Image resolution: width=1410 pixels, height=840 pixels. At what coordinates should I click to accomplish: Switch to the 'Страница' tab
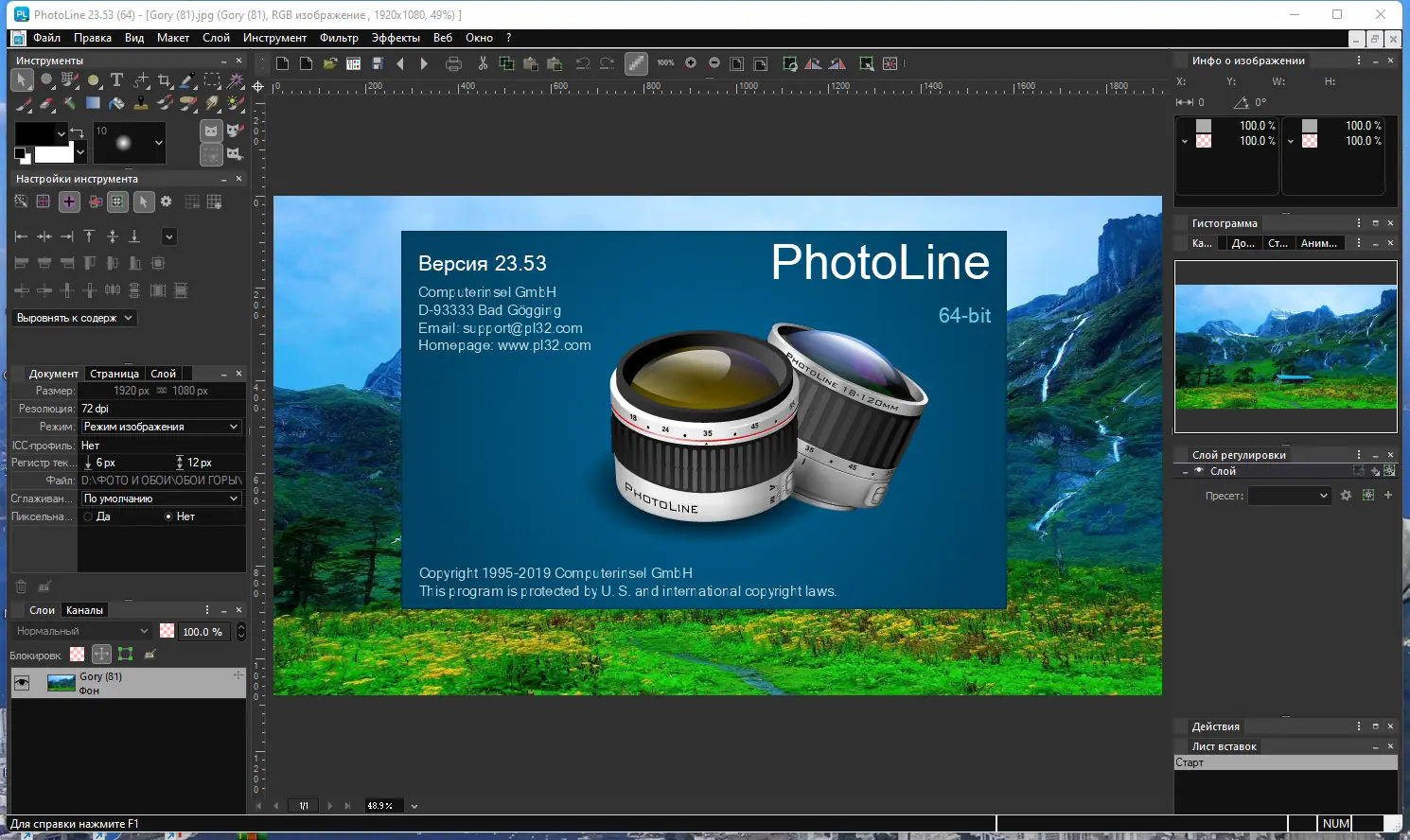pyautogui.click(x=115, y=374)
